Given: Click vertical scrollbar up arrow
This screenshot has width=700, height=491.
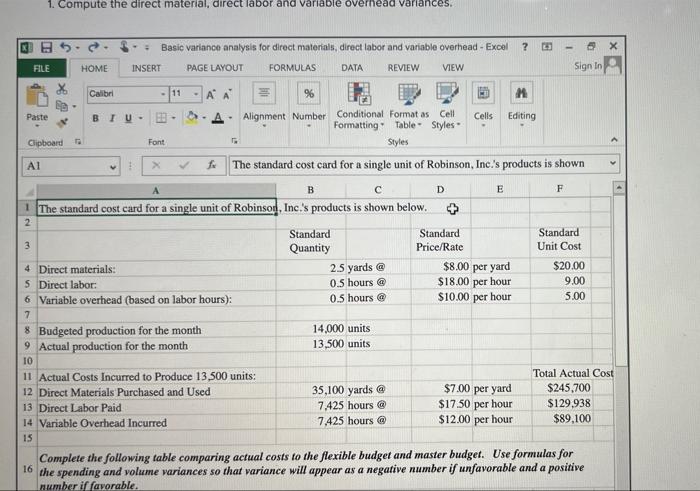Looking at the screenshot, I should click(619, 188).
